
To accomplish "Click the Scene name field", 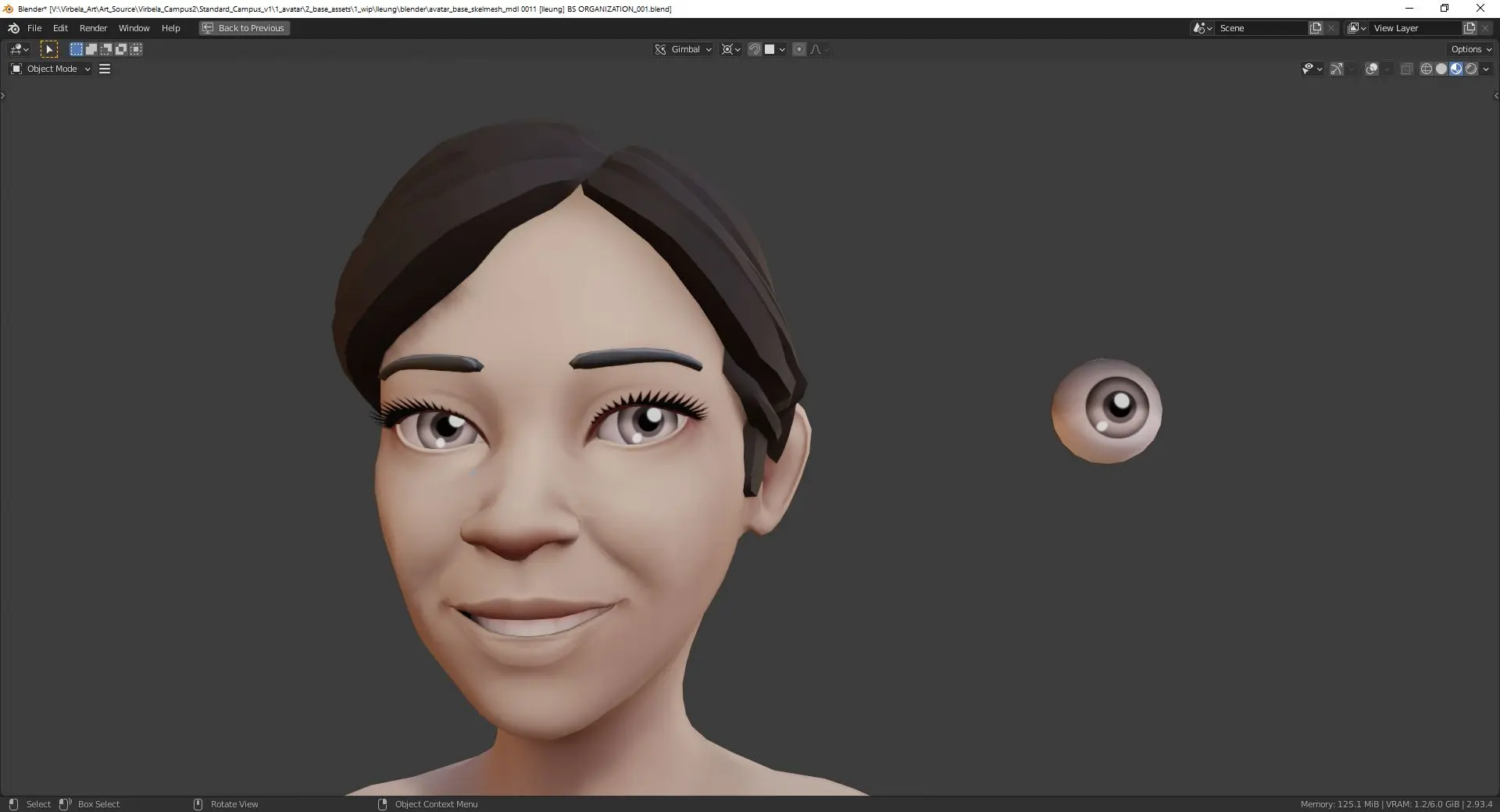I will click(x=1260, y=28).
